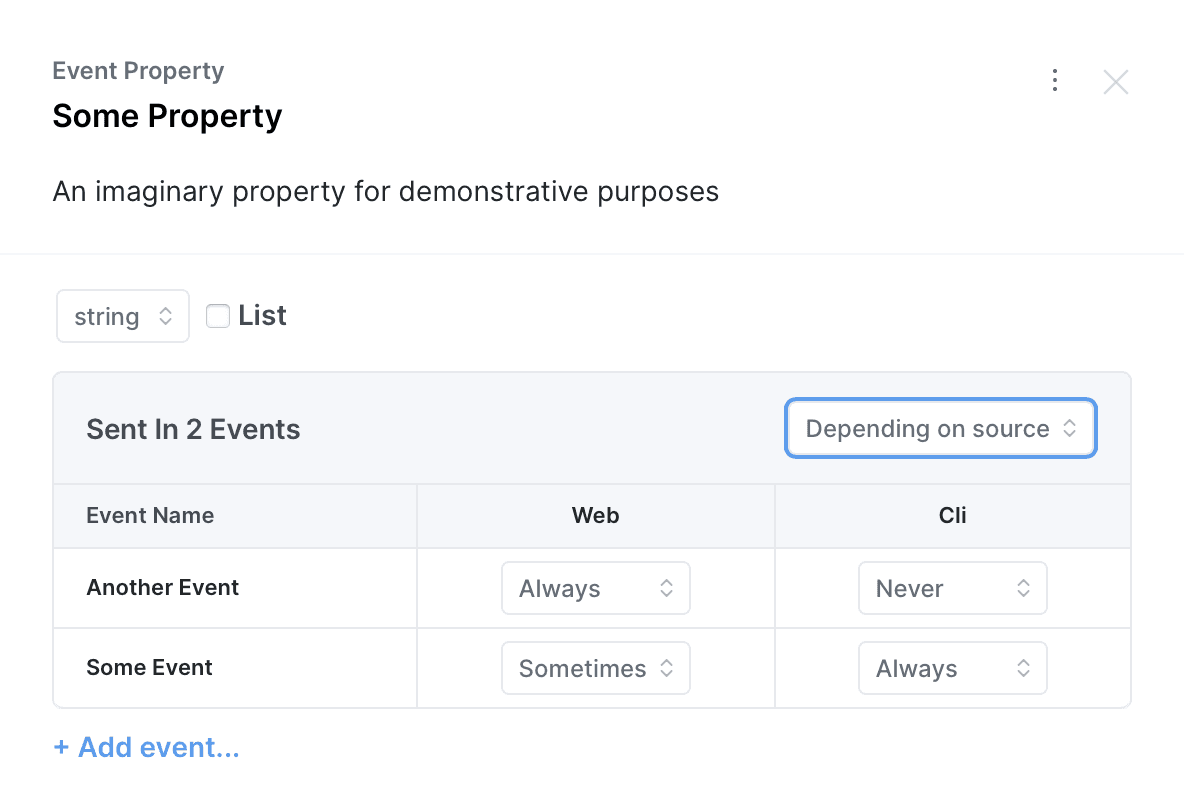The image size is (1184, 798).
Task: Open the Sometimes dropdown for Some Event
Action: point(595,668)
